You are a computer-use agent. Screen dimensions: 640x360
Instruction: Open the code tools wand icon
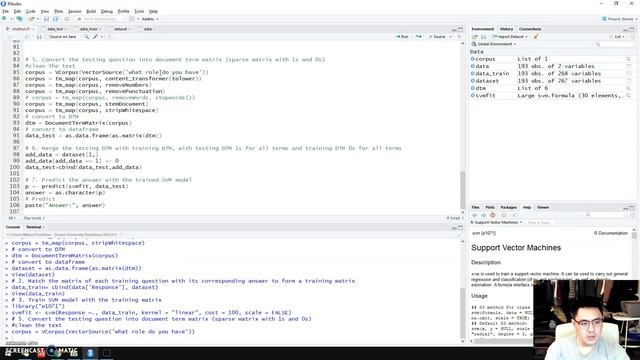95,37
